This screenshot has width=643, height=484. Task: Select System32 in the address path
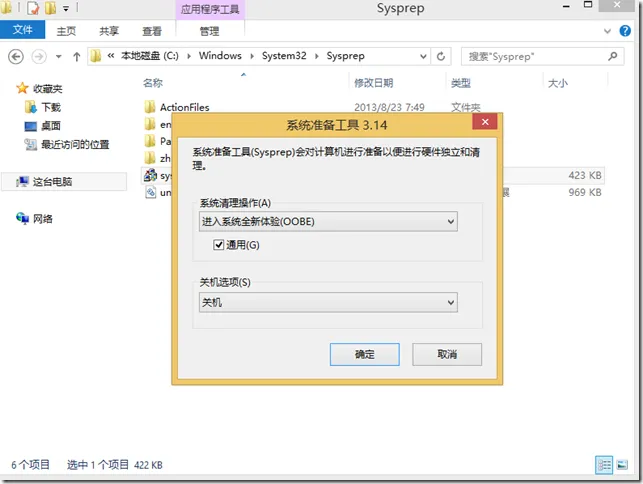284,56
